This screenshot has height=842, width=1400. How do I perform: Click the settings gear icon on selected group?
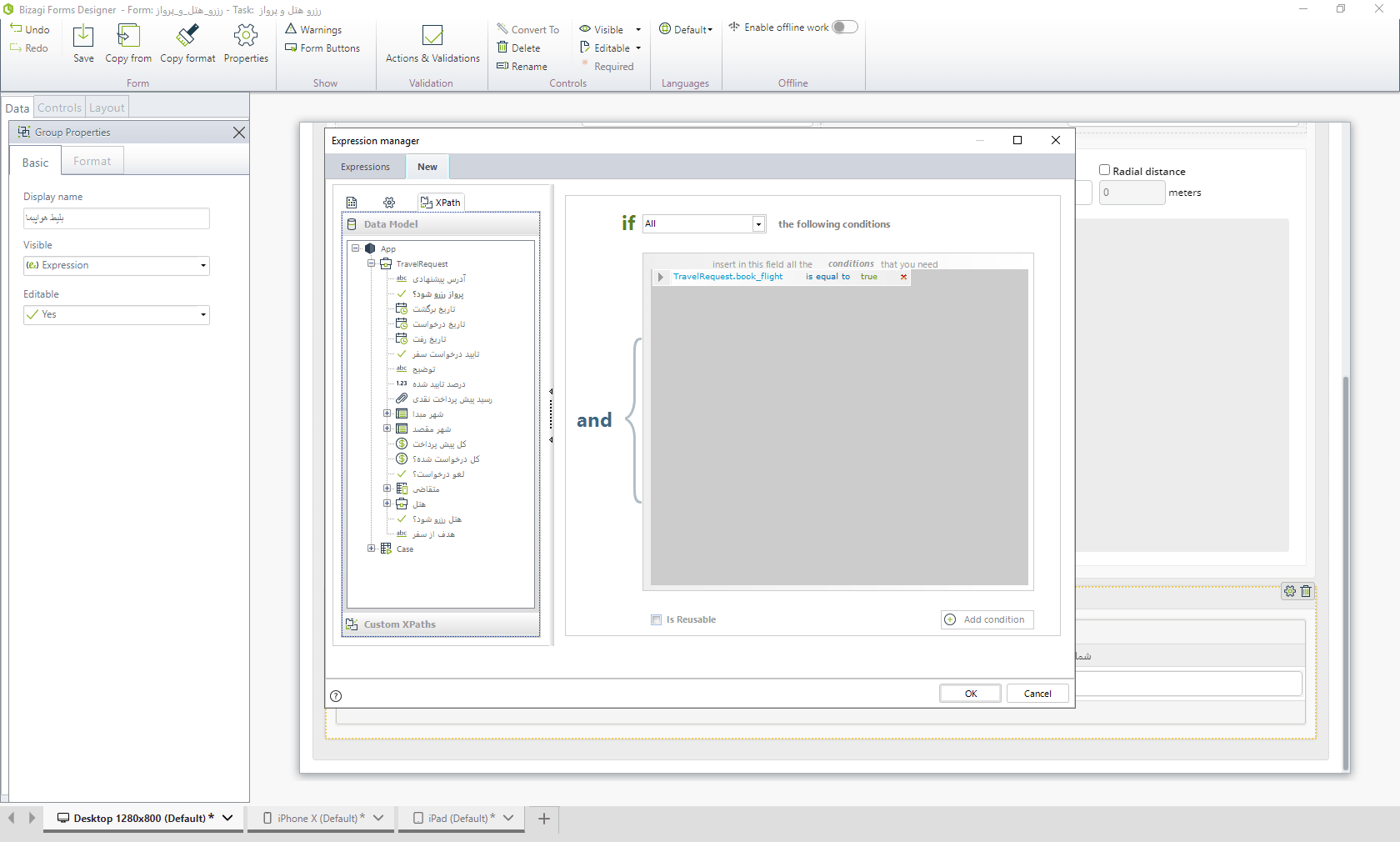[1290, 591]
